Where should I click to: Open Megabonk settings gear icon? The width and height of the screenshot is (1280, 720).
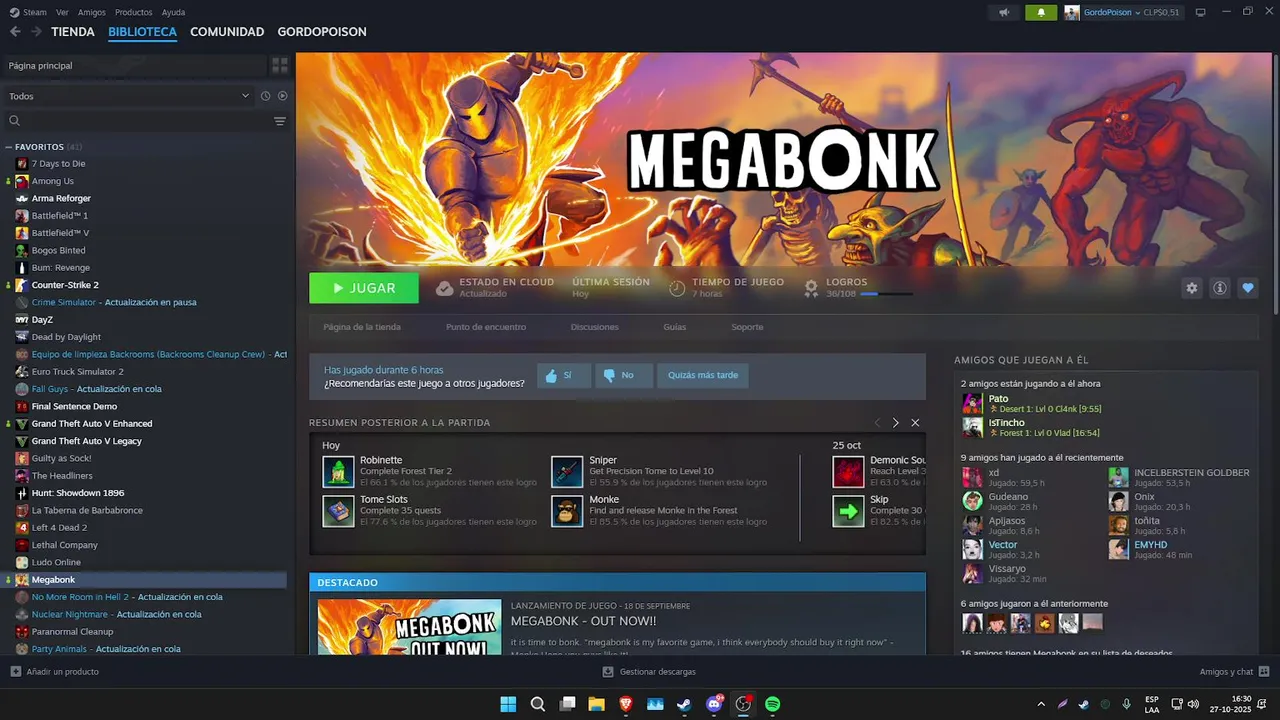1191,288
